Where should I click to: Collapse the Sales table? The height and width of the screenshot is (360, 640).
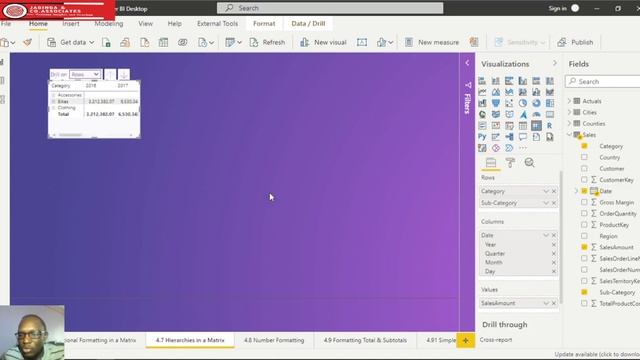(x=569, y=134)
